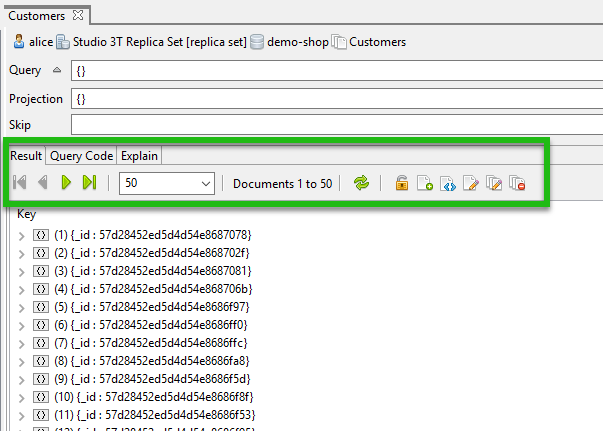Click into the Skip input field
Screen dimensions: 603x431
tap(337, 125)
